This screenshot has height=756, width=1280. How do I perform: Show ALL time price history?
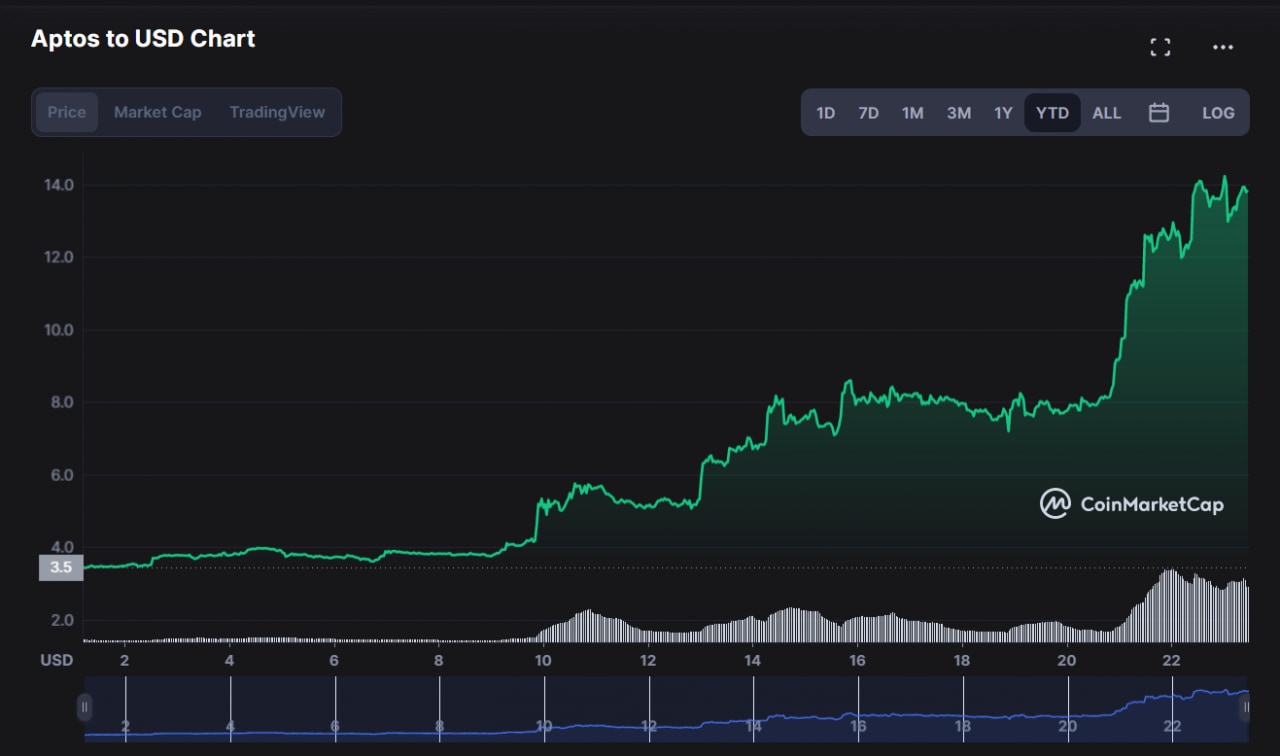pyautogui.click(x=1106, y=113)
